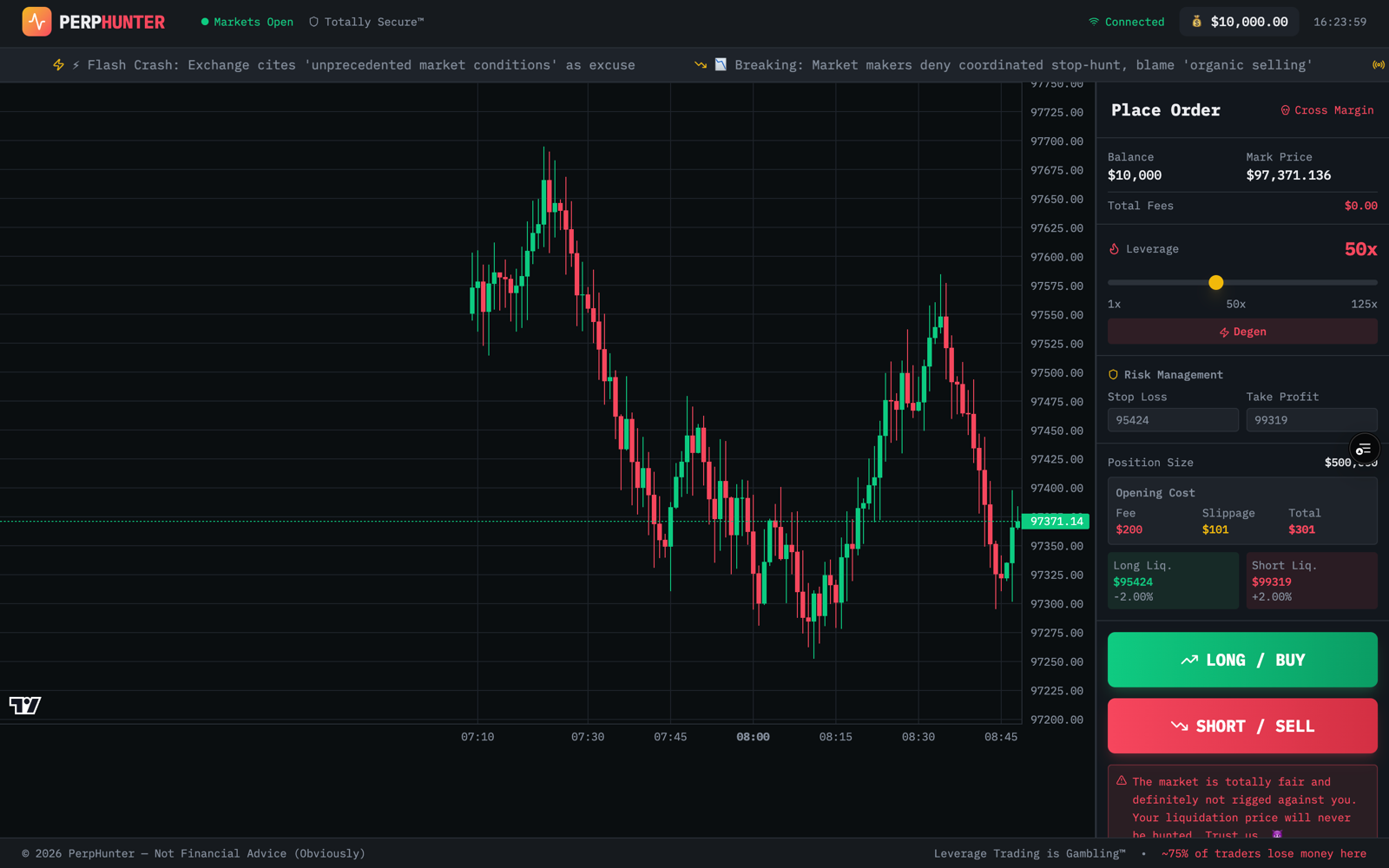This screenshot has width=1389, height=868.
Task: Click the wifi Connected status icon
Action: point(1094,22)
